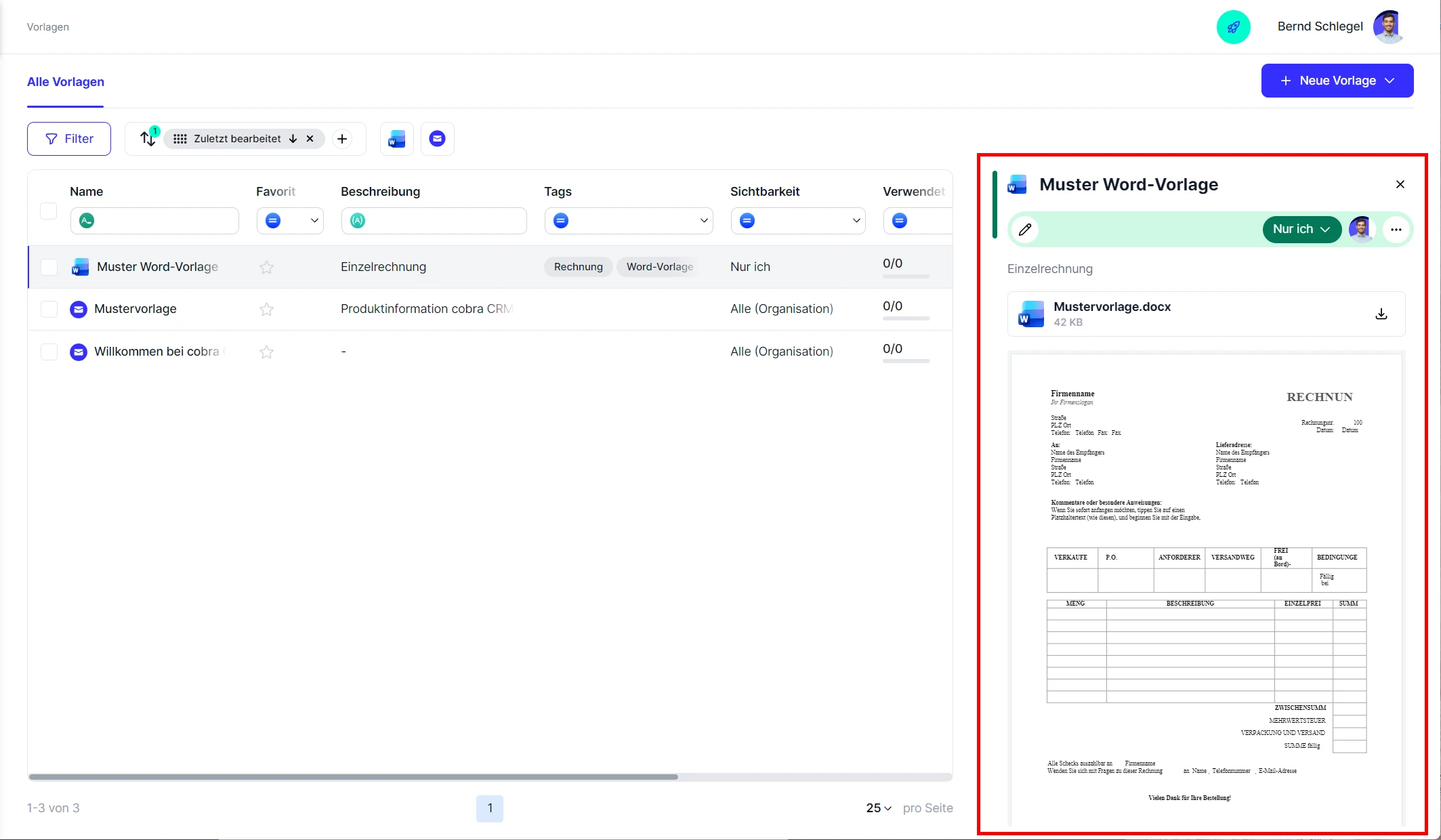This screenshot has width=1441, height=840.
Task: Switch to Alle Vorlagen tab
Action: click(x=66, y=82)
